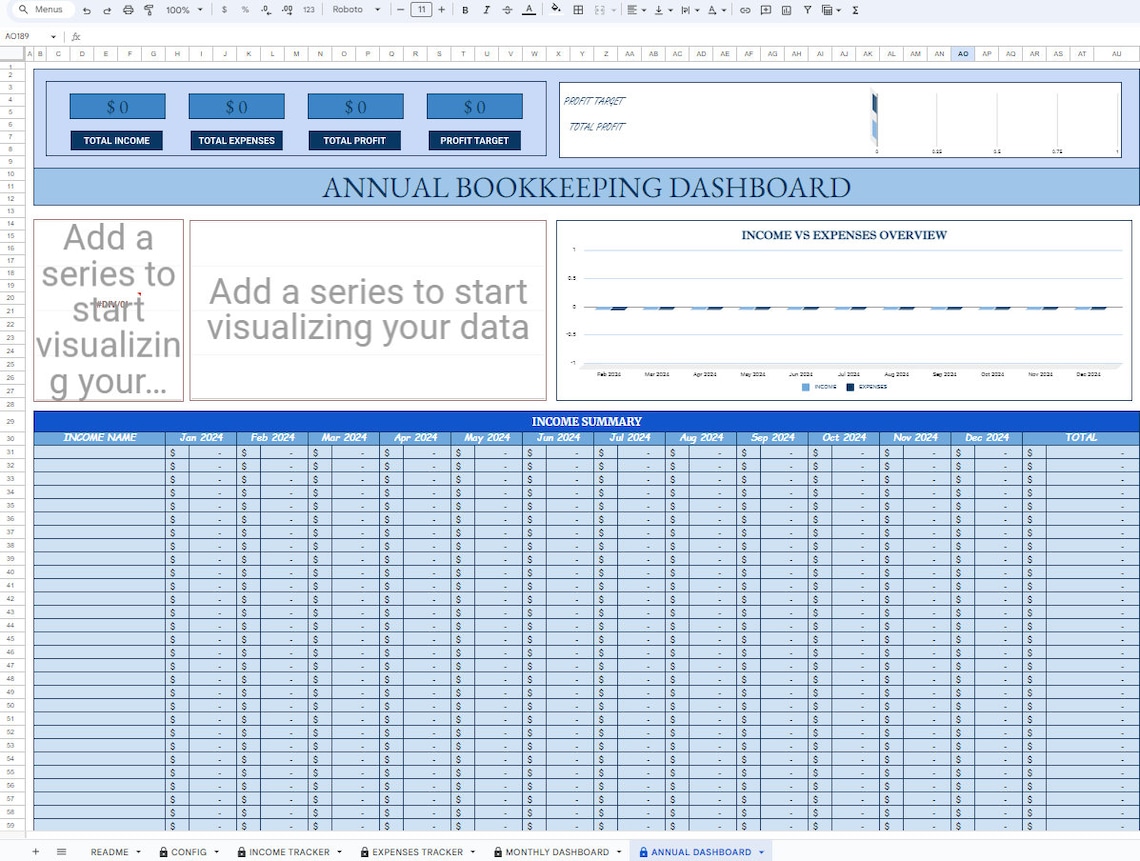Click the functions sigma icon
The height and width of the screenshot is (861, 1140).
[x=853, y=9]
